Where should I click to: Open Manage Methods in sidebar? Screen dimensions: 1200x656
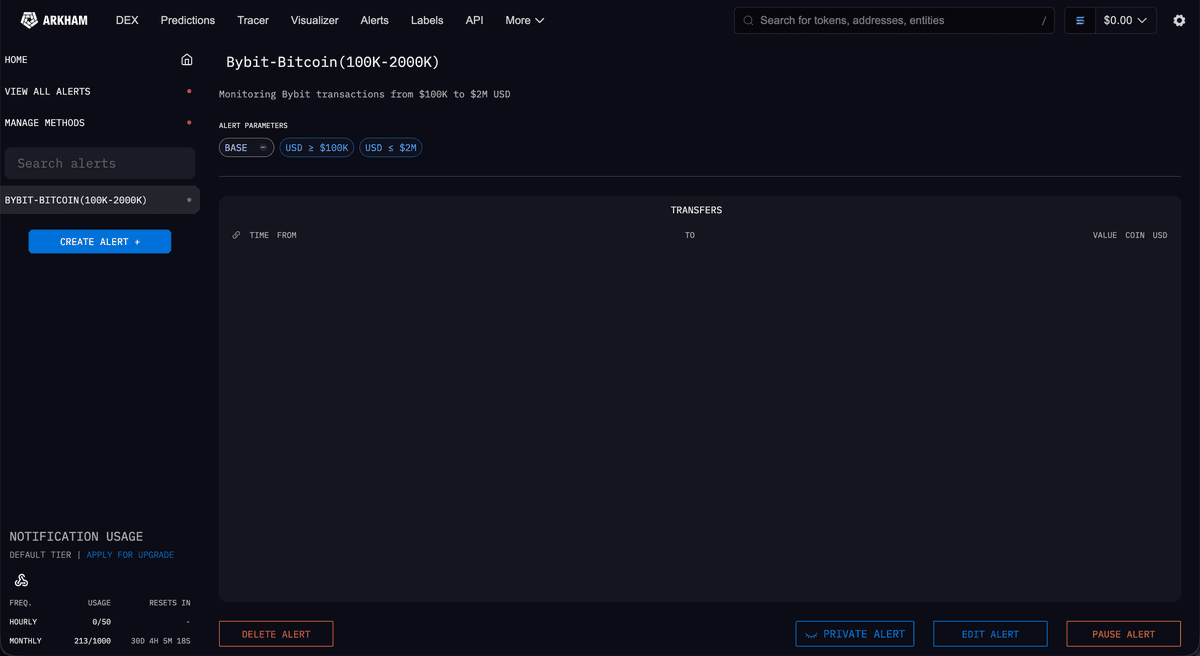[x=45, y=123]
